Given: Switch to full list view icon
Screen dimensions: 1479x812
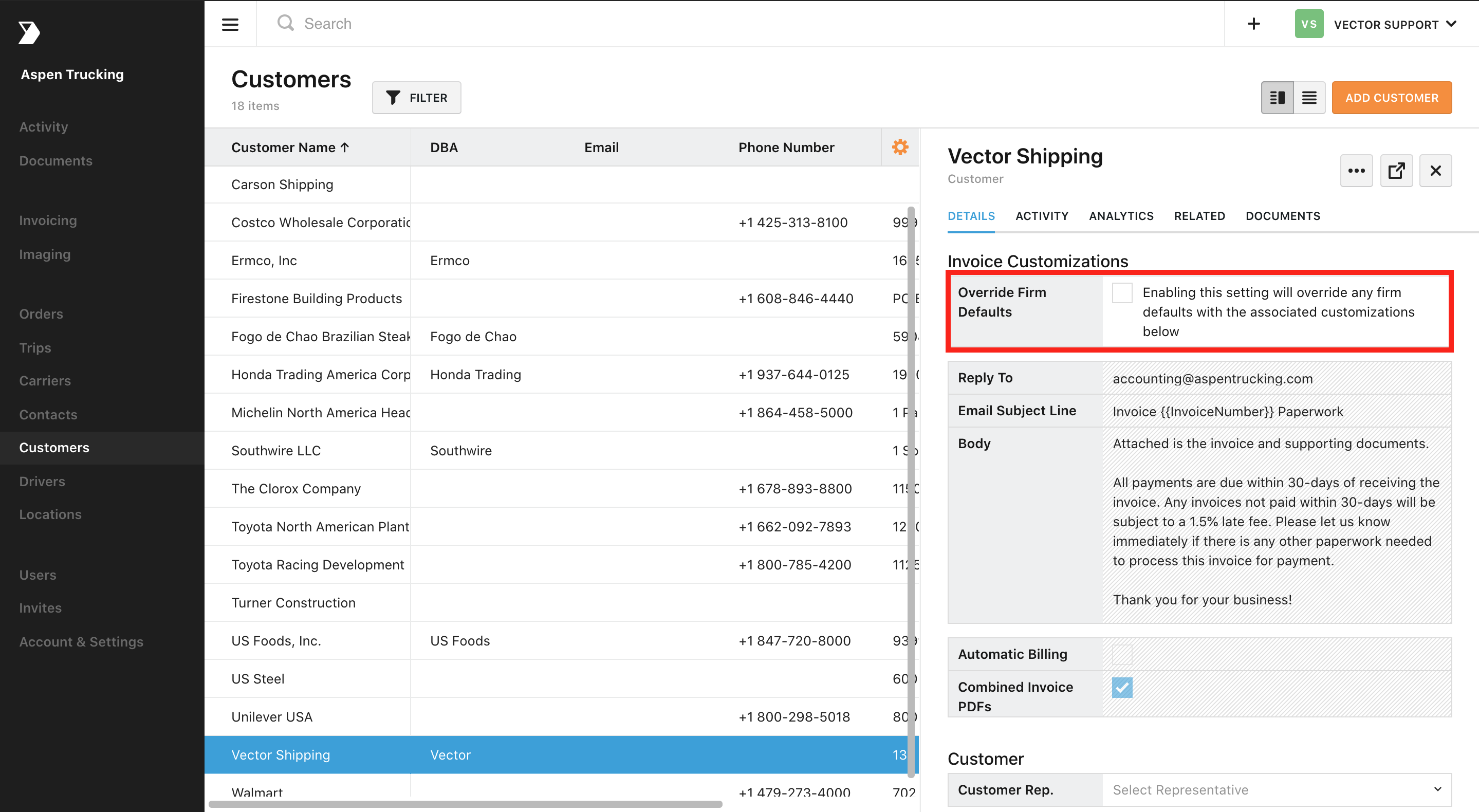Looking at the screenshot, I should 1309,98.
